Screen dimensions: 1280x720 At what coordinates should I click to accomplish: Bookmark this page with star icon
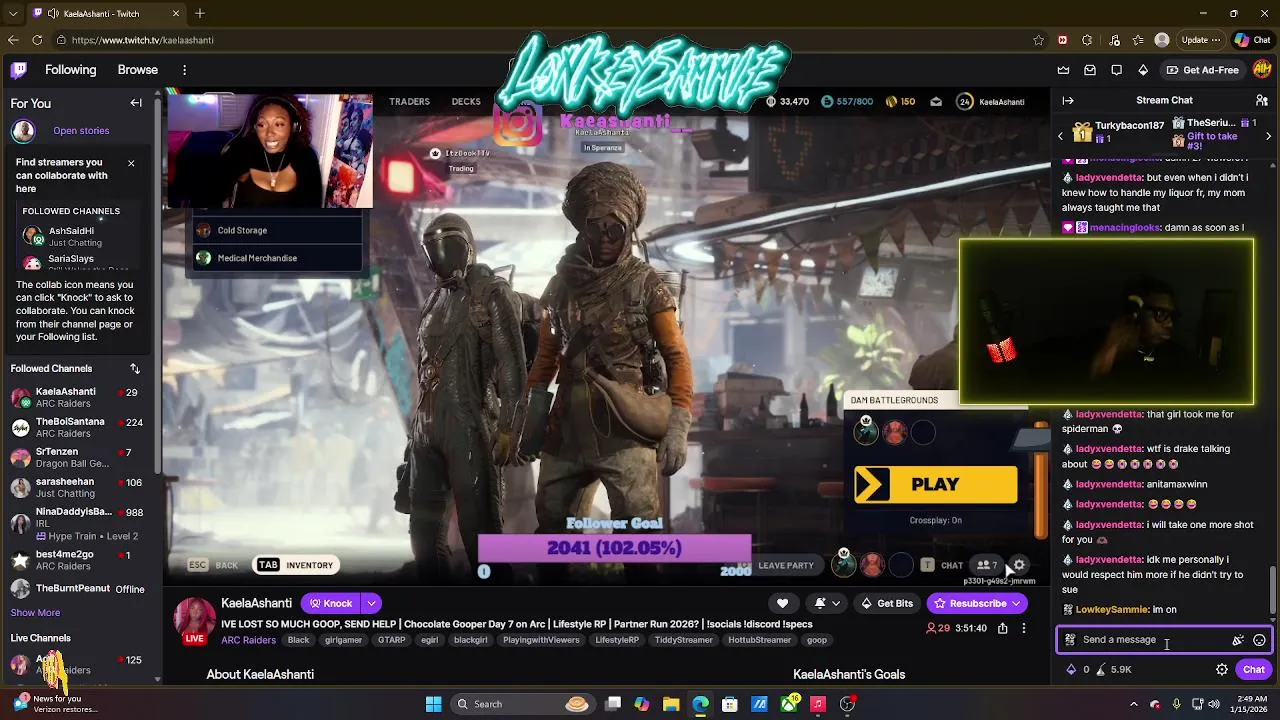coord(1038,40)
